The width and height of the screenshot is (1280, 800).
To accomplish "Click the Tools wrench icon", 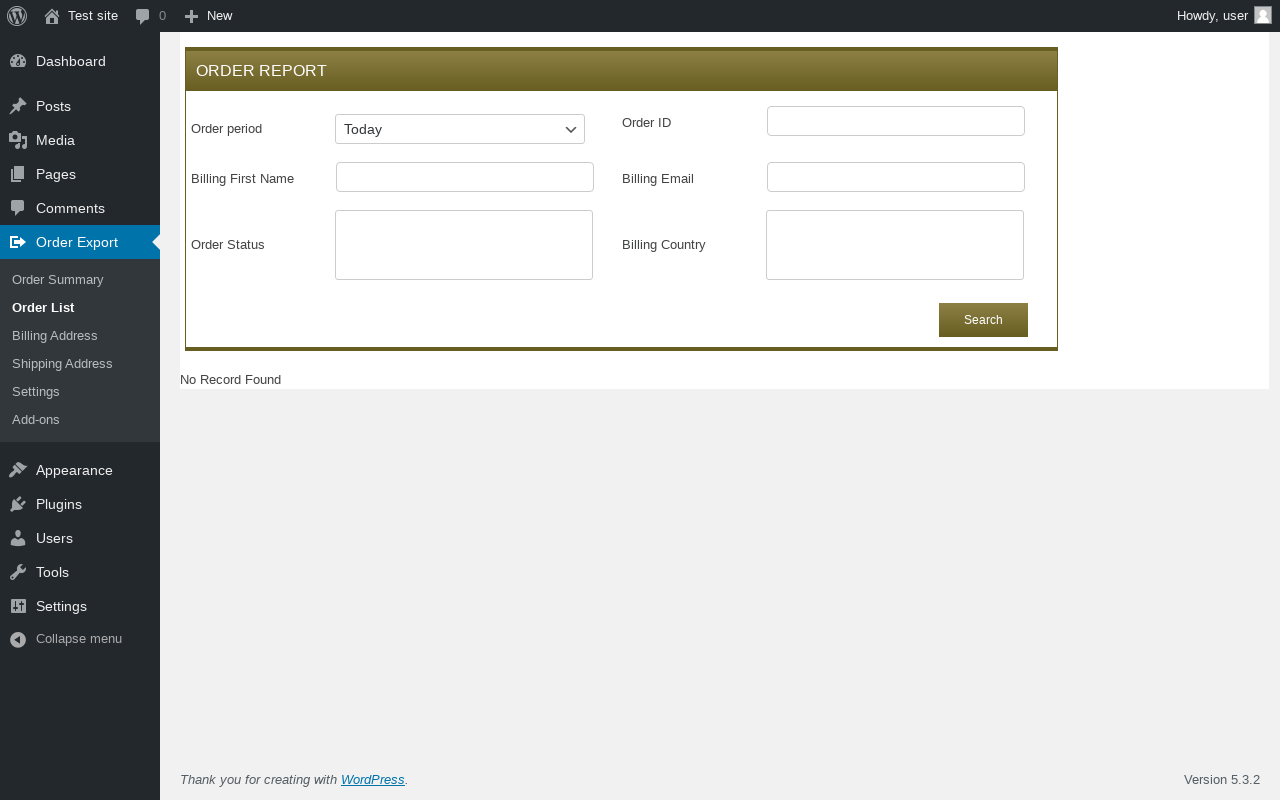I will coord(18,572).
